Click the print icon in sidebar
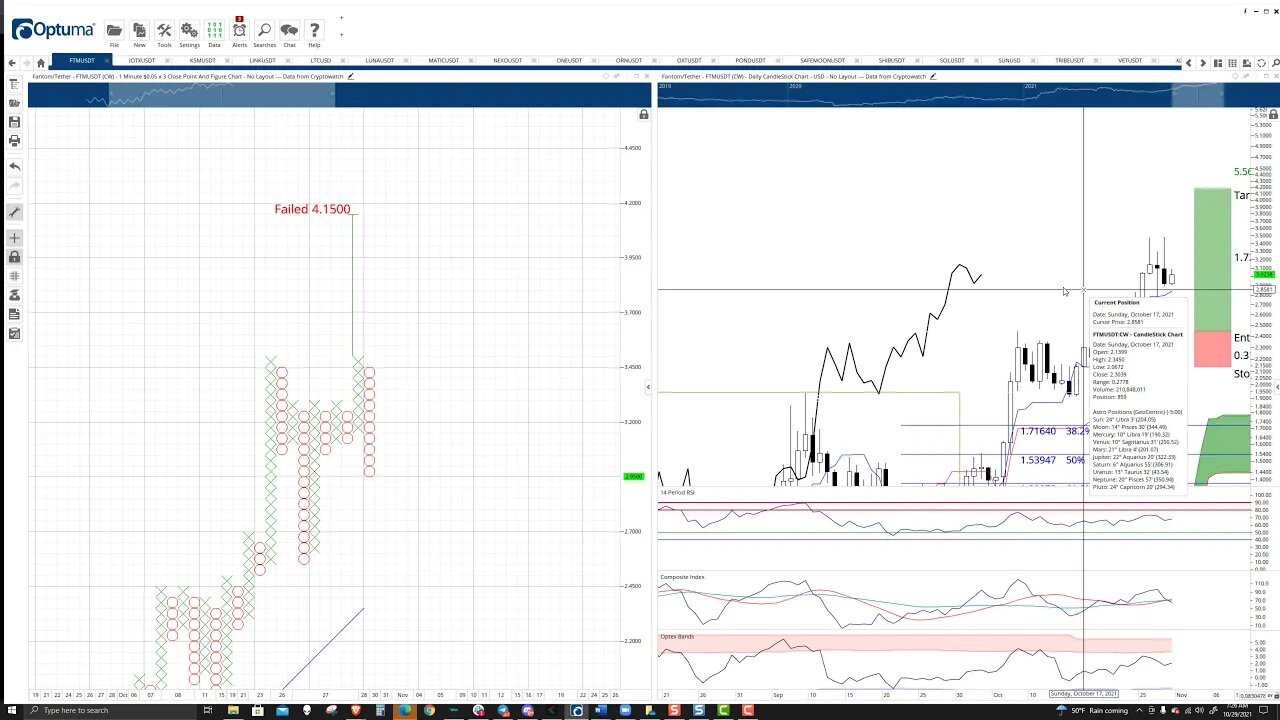Image resolution: width=1280 pixels, height=720 pixels. [x=14, y=141]
